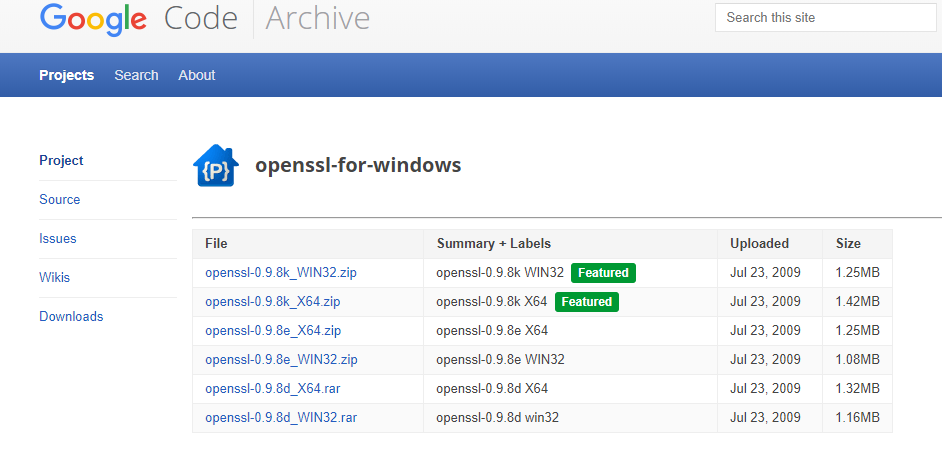This screenshot has width=942, height=455.
Task: Click the openssl-for-windows project house icon
Action: click(216, 165)
